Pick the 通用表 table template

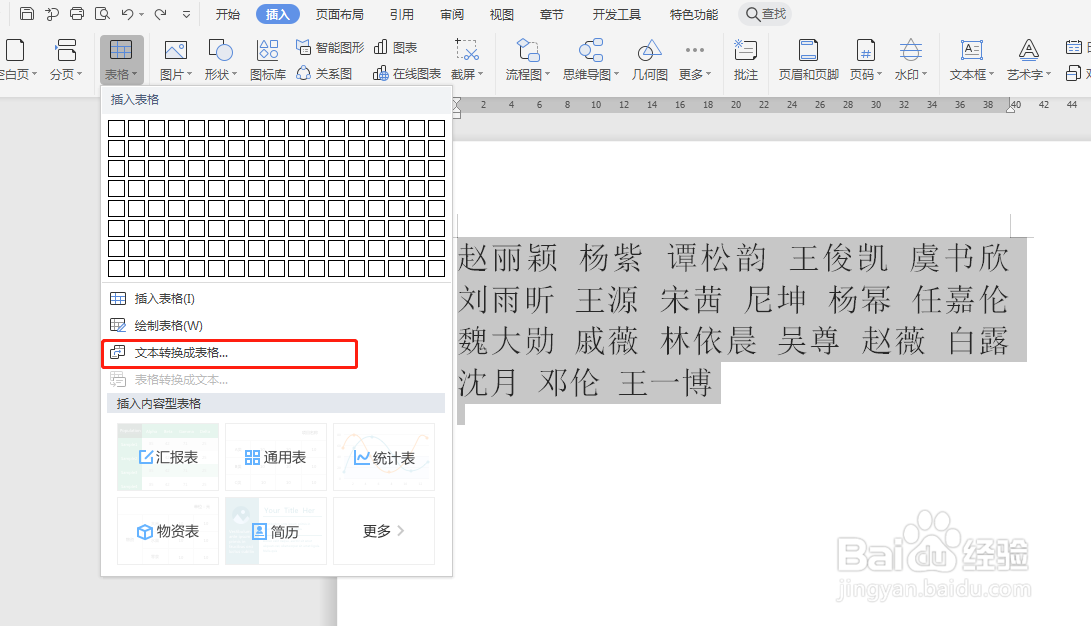point(276,457)
